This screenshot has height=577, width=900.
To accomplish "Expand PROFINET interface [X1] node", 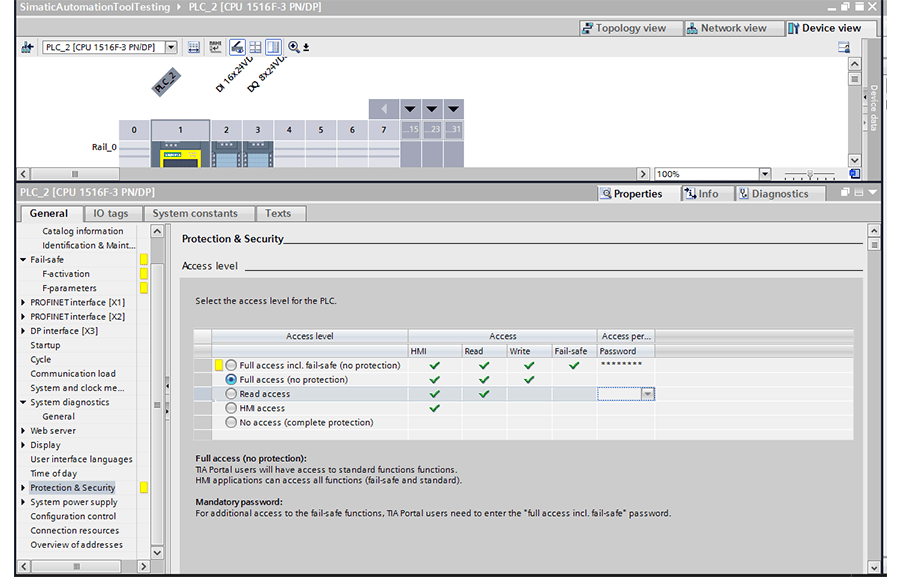I will tap(23, 303).
